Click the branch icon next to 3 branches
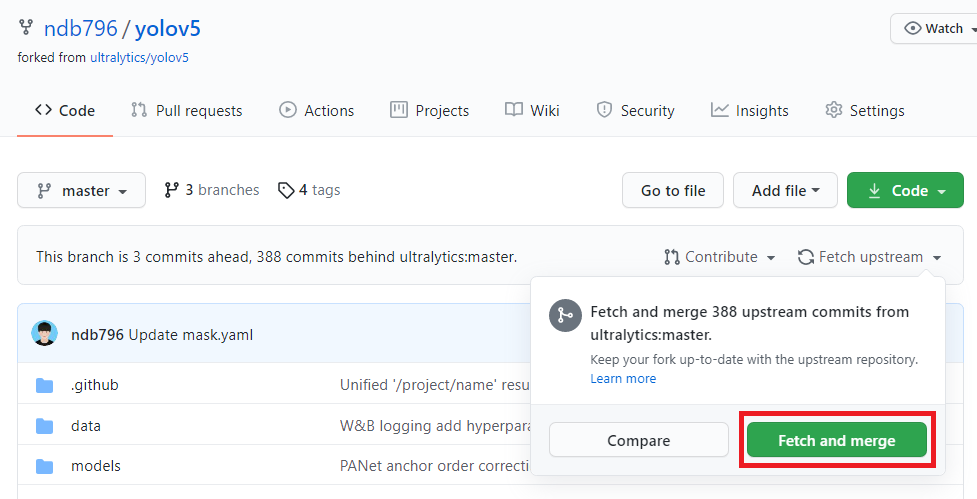This screenshot has width=977, height=499. pos(172,190)
